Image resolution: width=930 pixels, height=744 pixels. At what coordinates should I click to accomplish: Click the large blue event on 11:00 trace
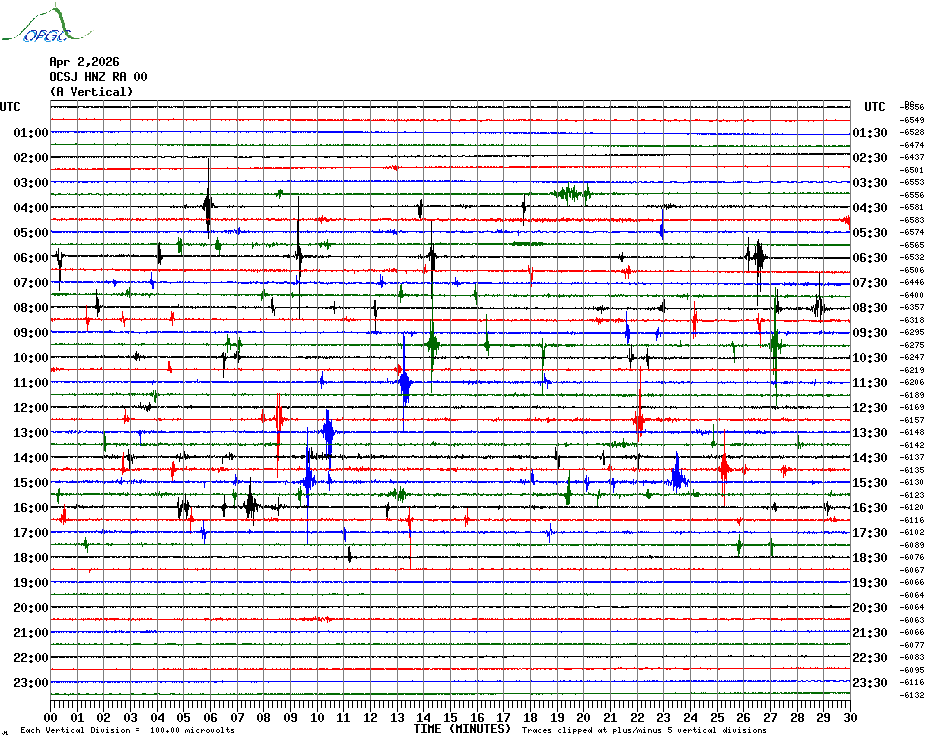405,382
